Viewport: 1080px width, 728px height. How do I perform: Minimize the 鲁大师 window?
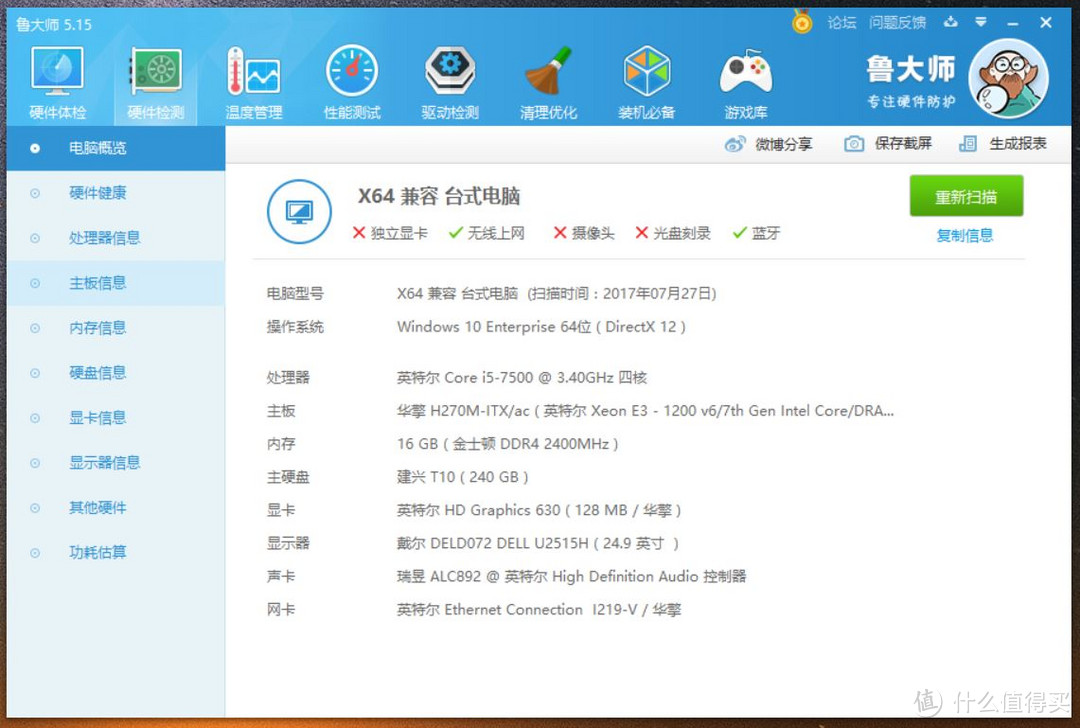pos(1012,23)
